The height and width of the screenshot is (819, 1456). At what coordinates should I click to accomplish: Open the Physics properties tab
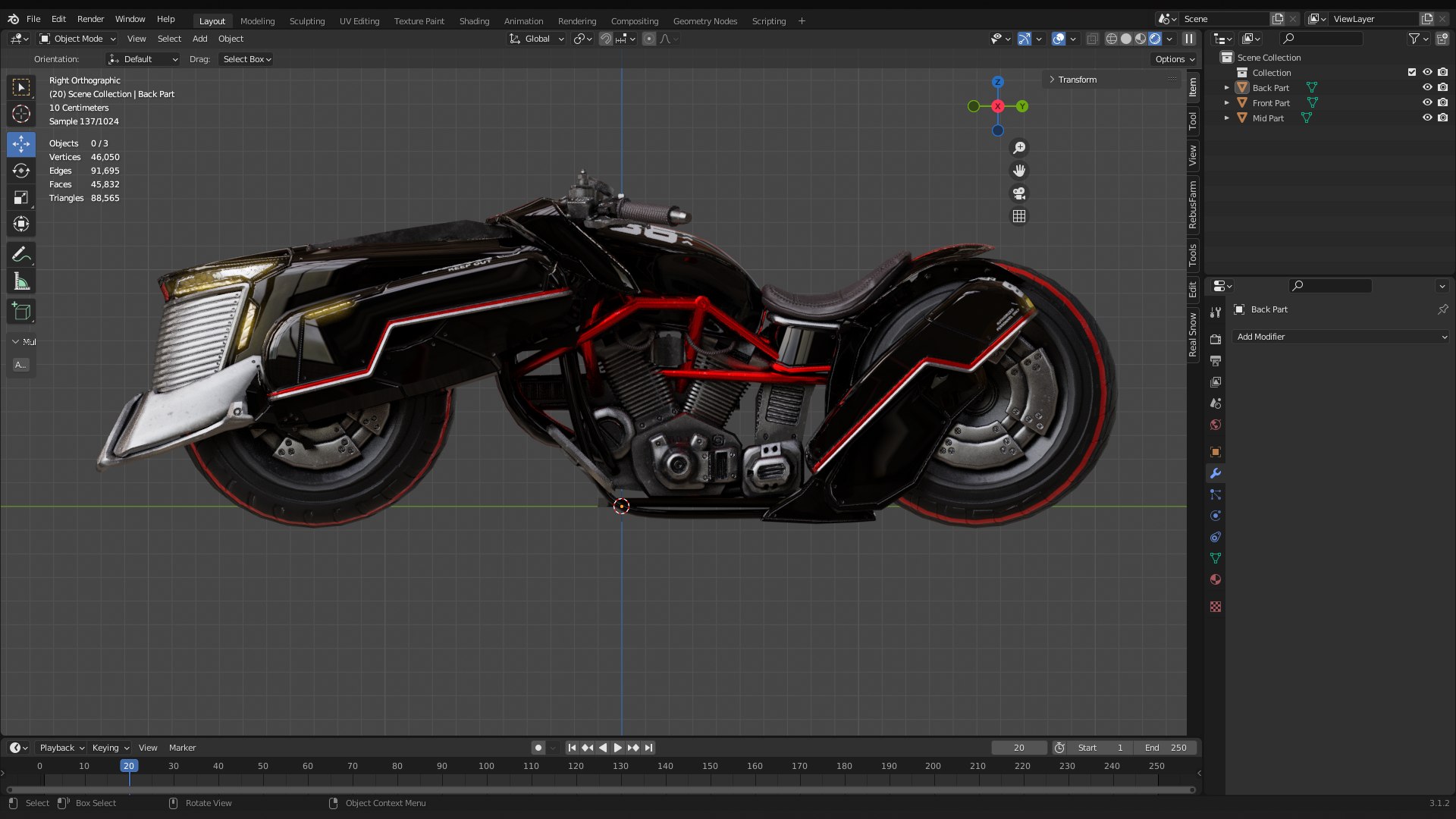(x=1216, y=516)
